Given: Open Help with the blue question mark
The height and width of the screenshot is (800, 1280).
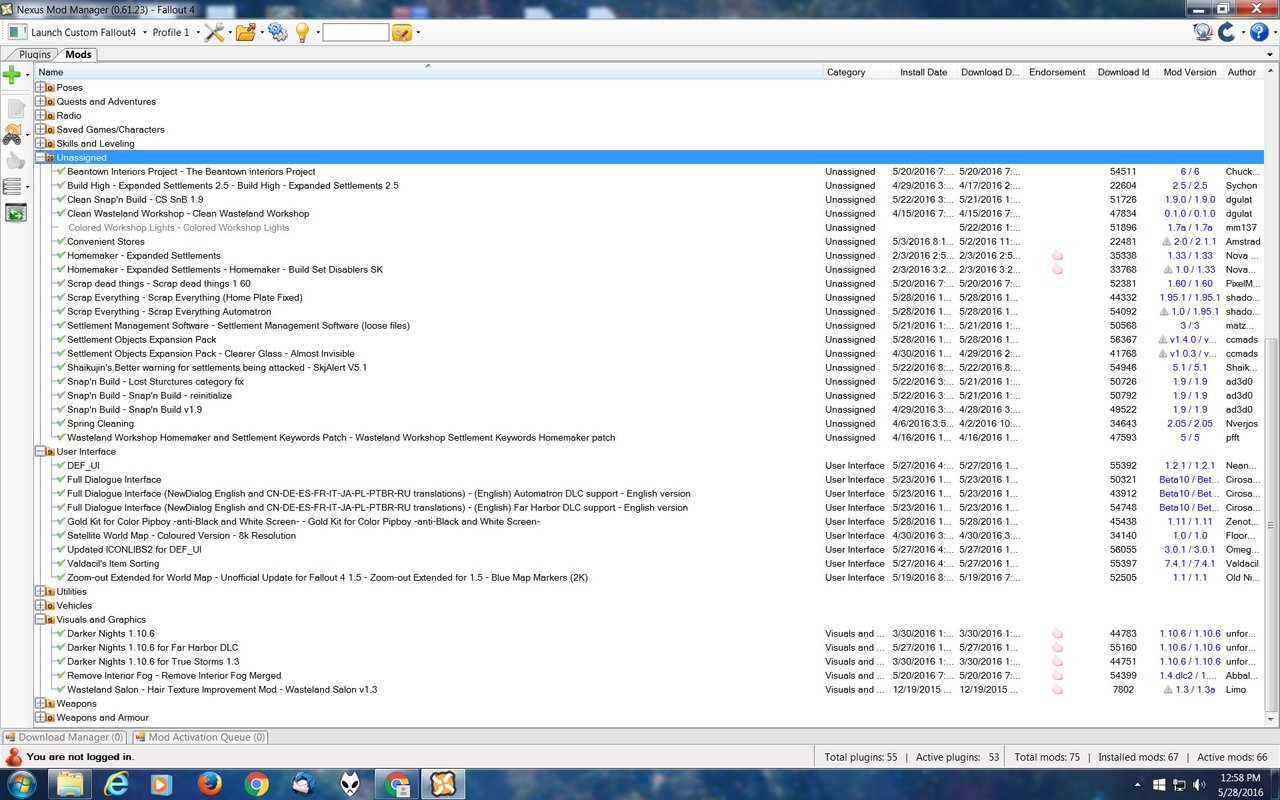Looking at the screenshot, I should tap(1259, 32).
